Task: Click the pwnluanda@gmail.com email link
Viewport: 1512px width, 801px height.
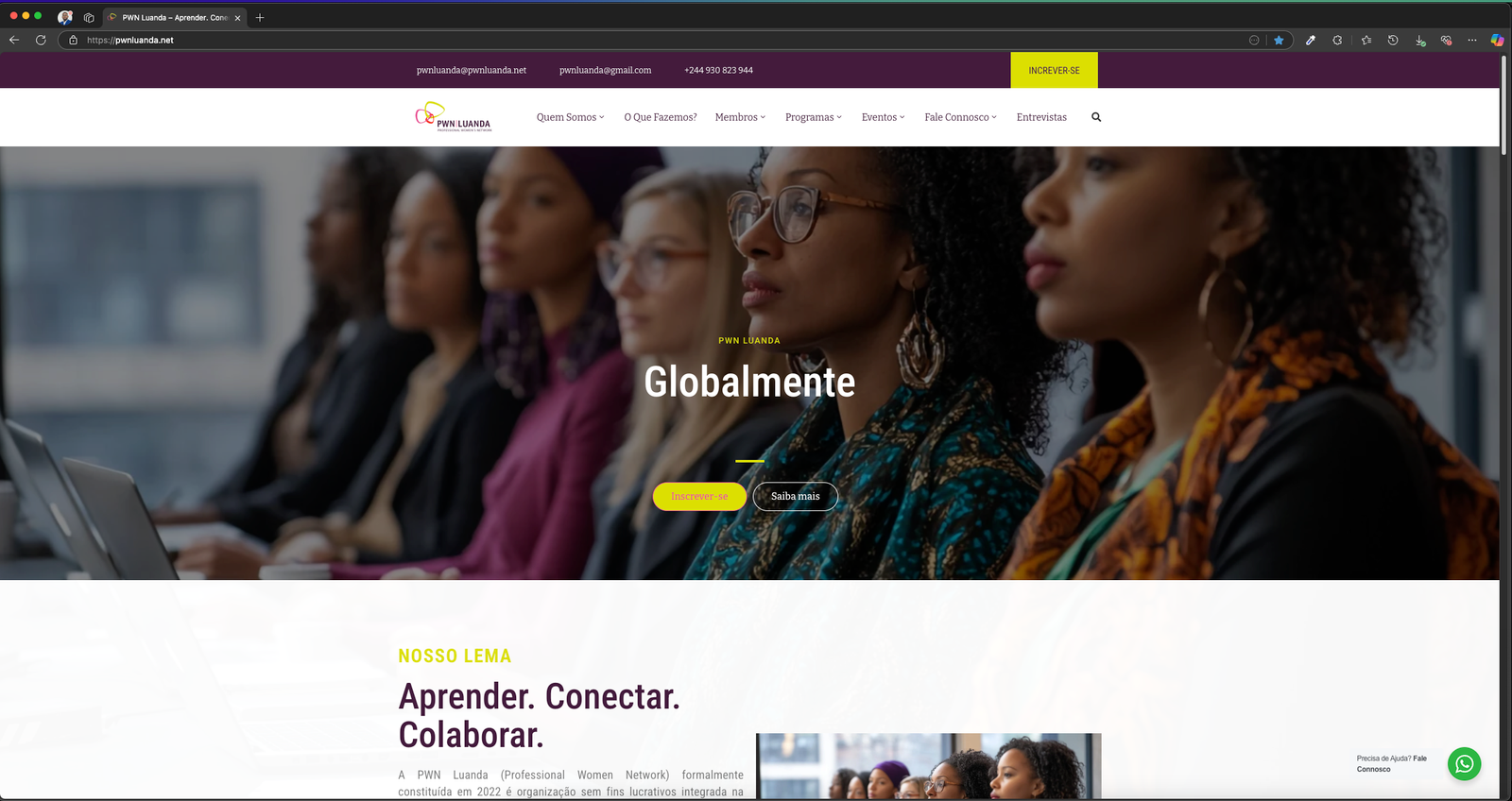Action: click(x=605, y=70)
